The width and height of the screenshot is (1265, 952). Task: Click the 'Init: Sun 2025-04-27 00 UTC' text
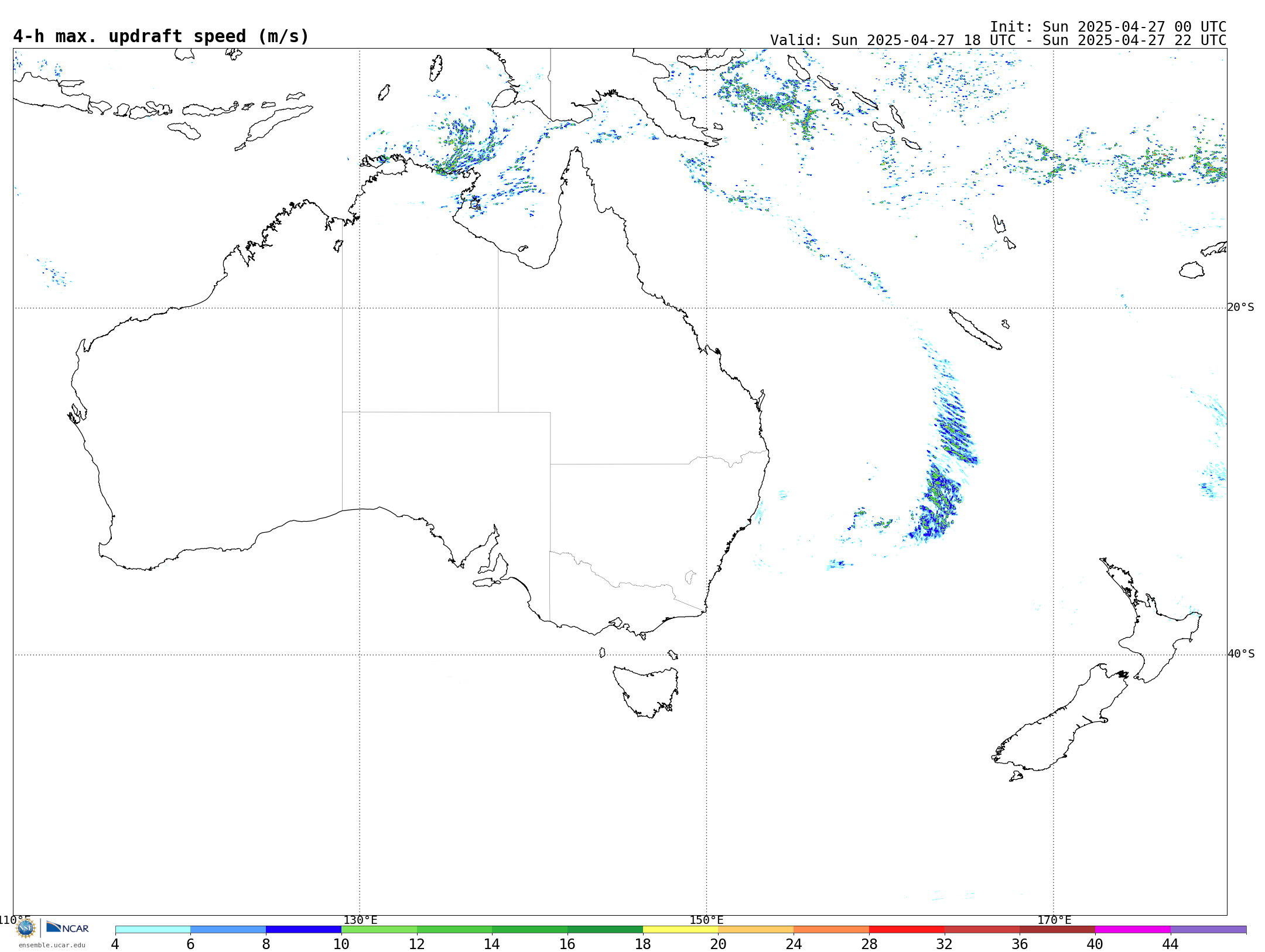[1108, 27]
